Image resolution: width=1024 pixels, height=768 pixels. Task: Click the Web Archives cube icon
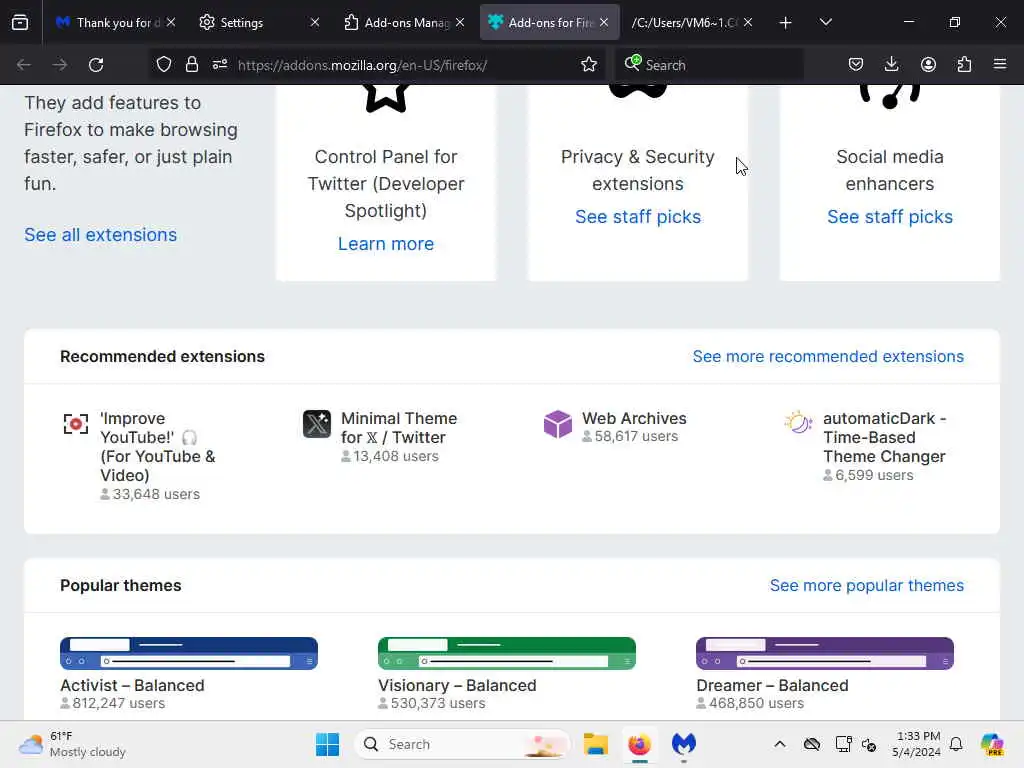[x=558, y=424]
